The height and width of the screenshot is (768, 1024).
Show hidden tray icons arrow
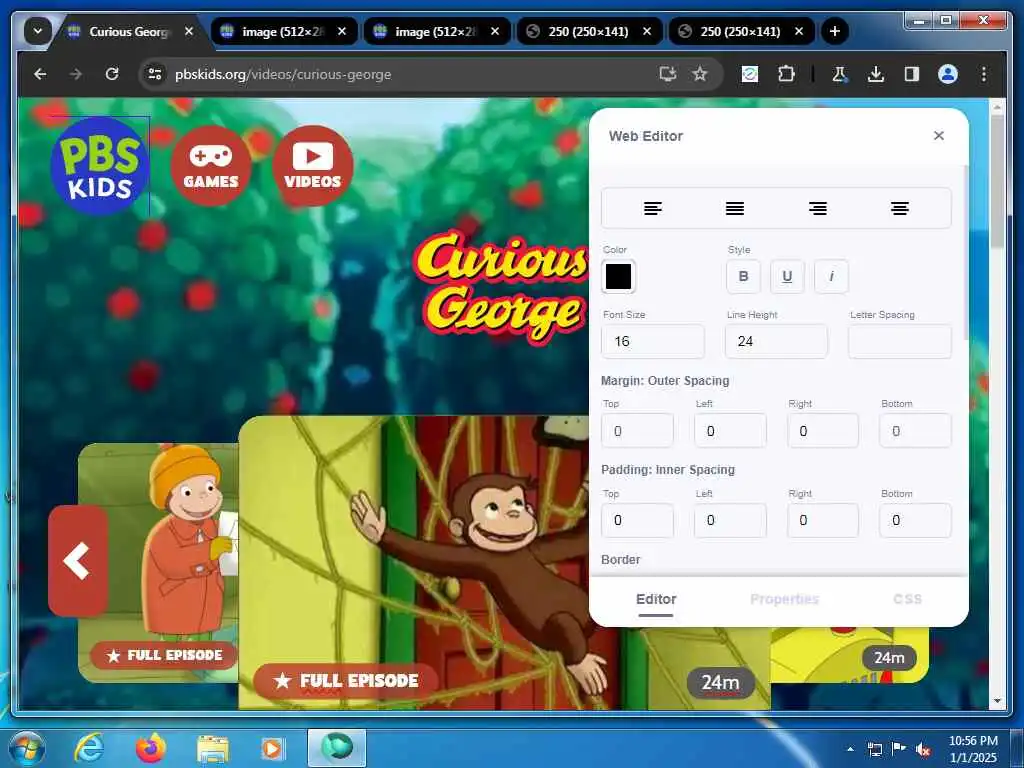click(x=850, y=749)
